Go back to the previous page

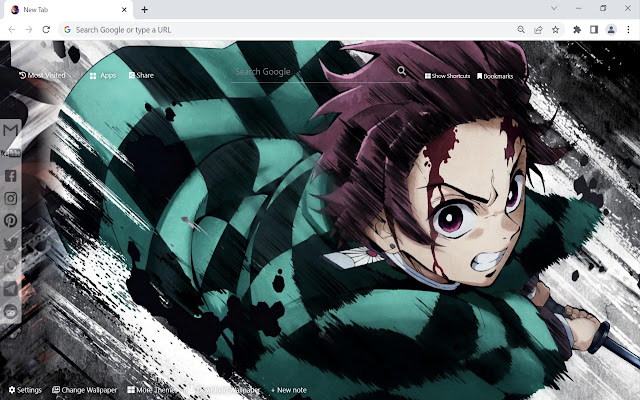click(x=12, y=29)
